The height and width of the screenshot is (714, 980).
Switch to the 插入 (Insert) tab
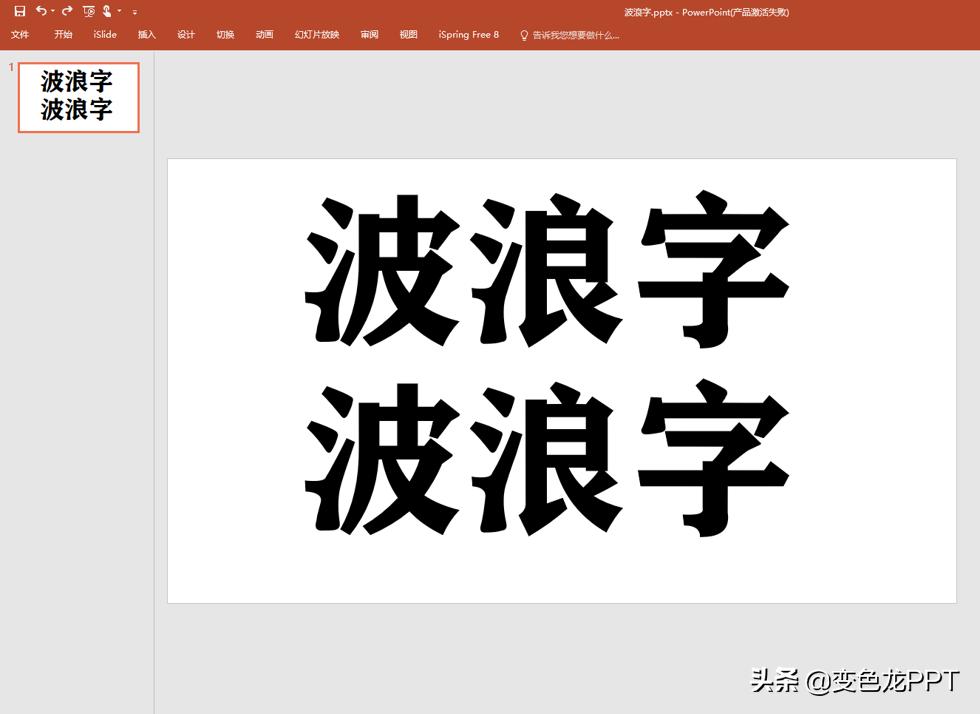(146, 33)
